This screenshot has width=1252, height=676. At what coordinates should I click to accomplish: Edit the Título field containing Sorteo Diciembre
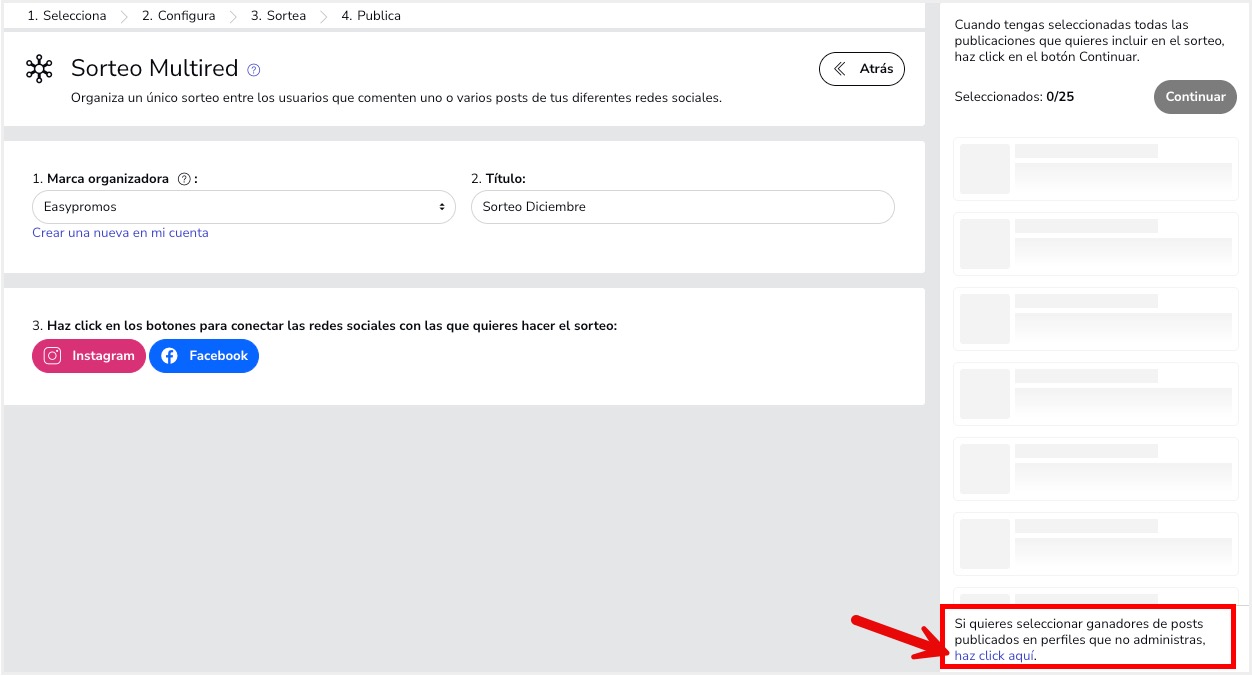682,207
